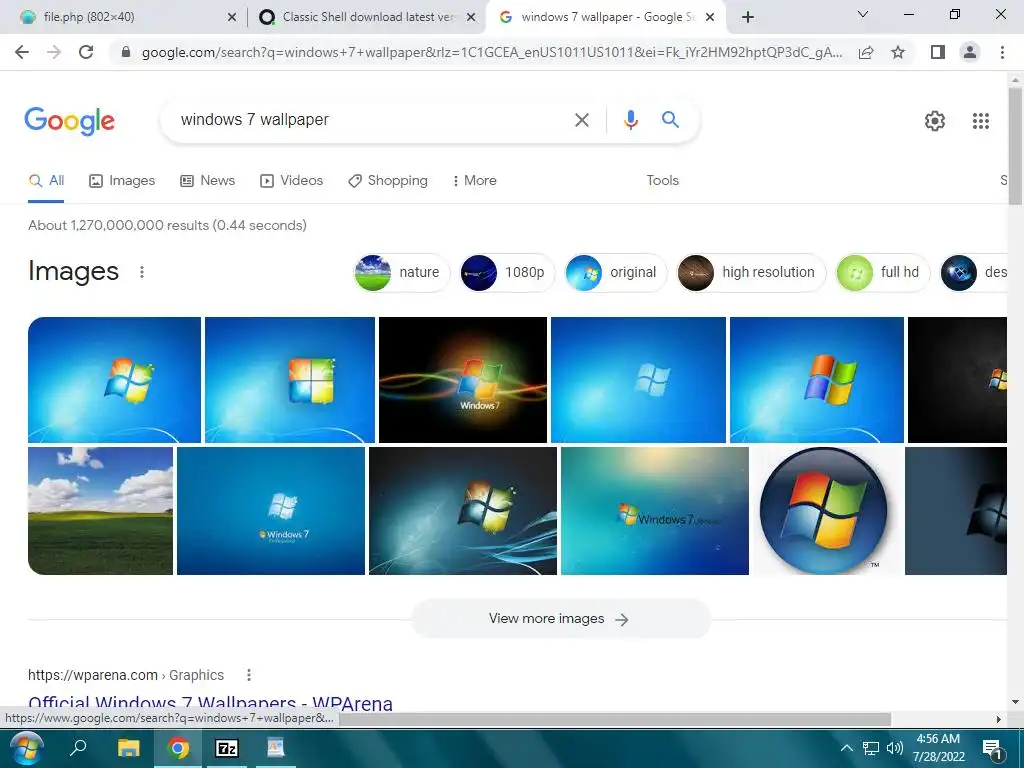Image resolution: width=1024 pixels, height=768 pixels.
Task: Start voice search with the microphone icon
Action: [630, 120]
